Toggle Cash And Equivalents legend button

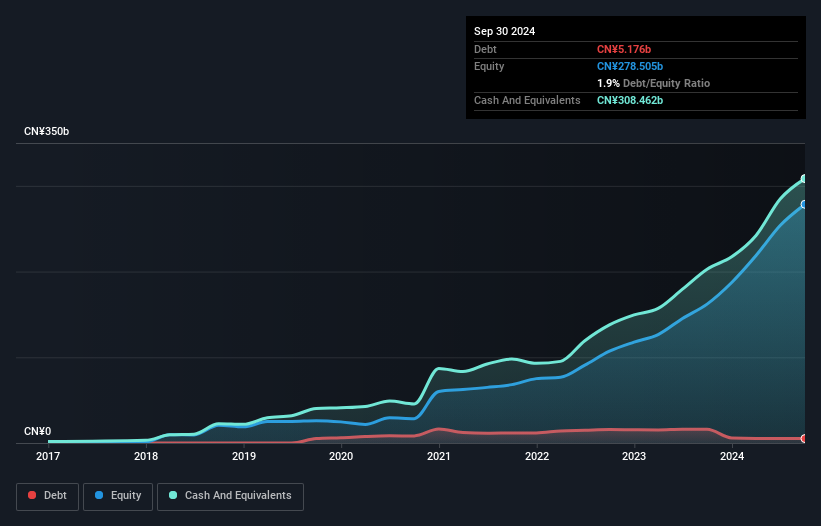[230, 496]
